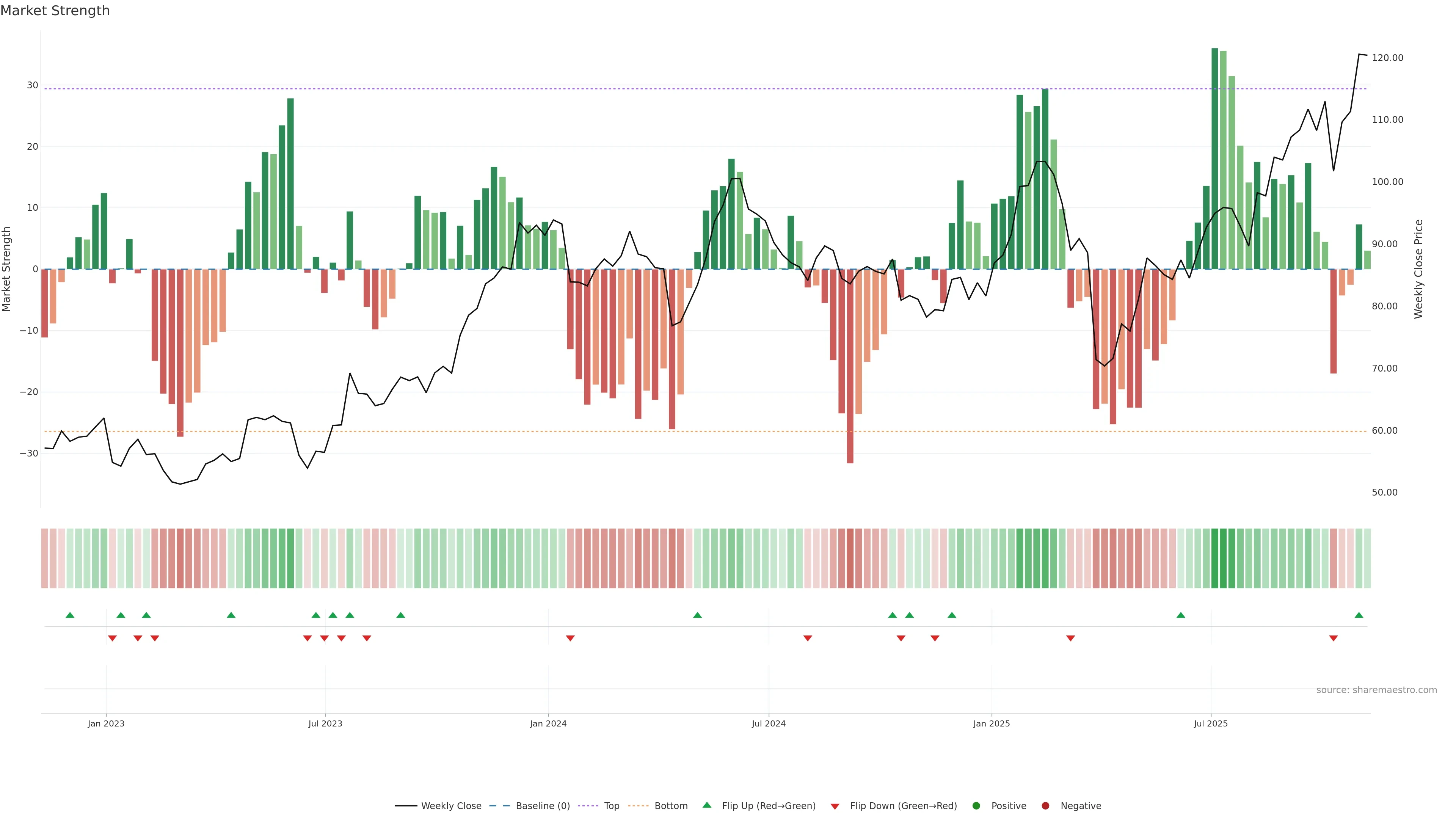Click the Flip Down red triangle legend icon
Screen dimensions: 1456x819
click(835, 806)
